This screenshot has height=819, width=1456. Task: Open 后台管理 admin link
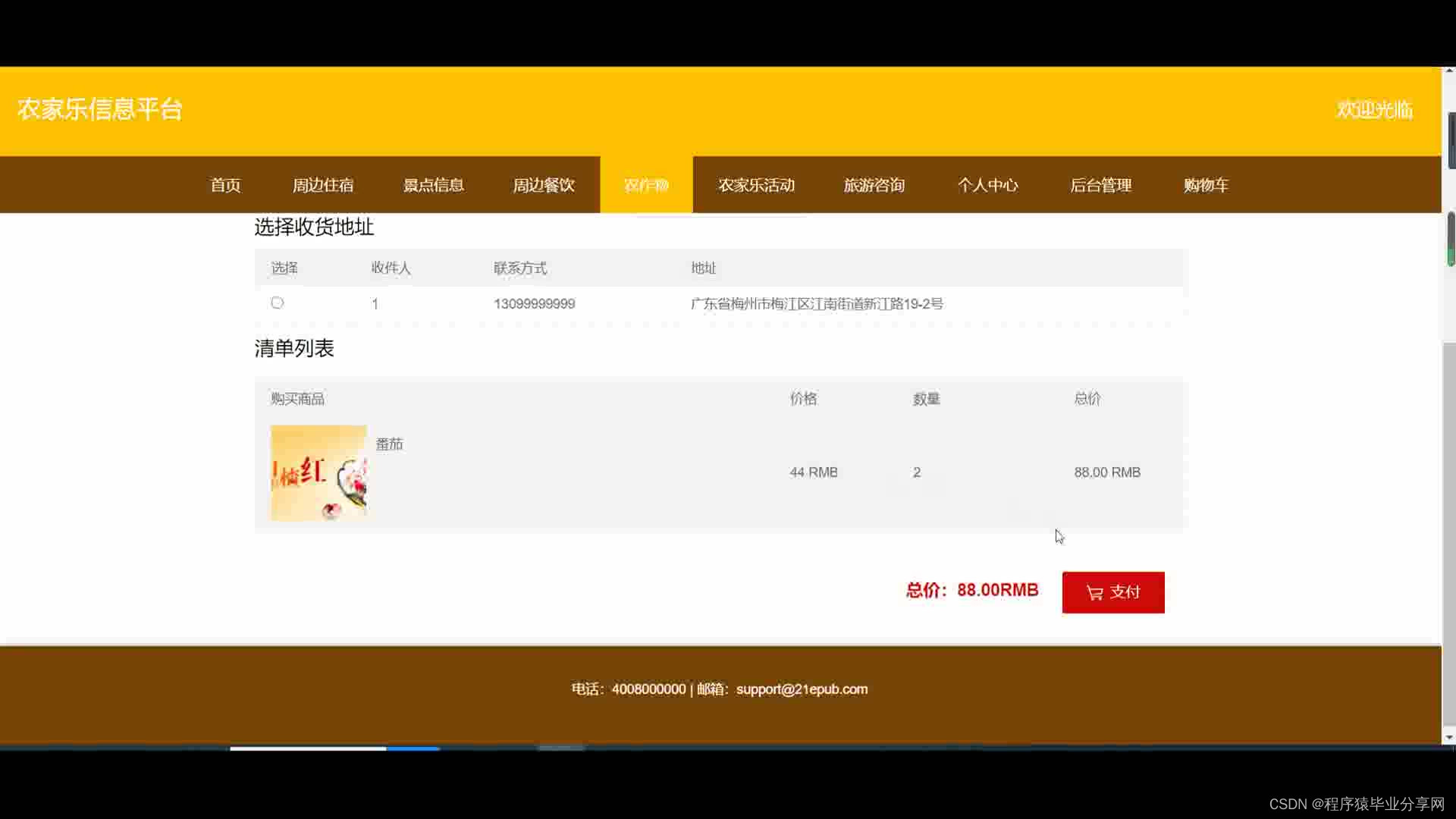tap(1100, 185)
